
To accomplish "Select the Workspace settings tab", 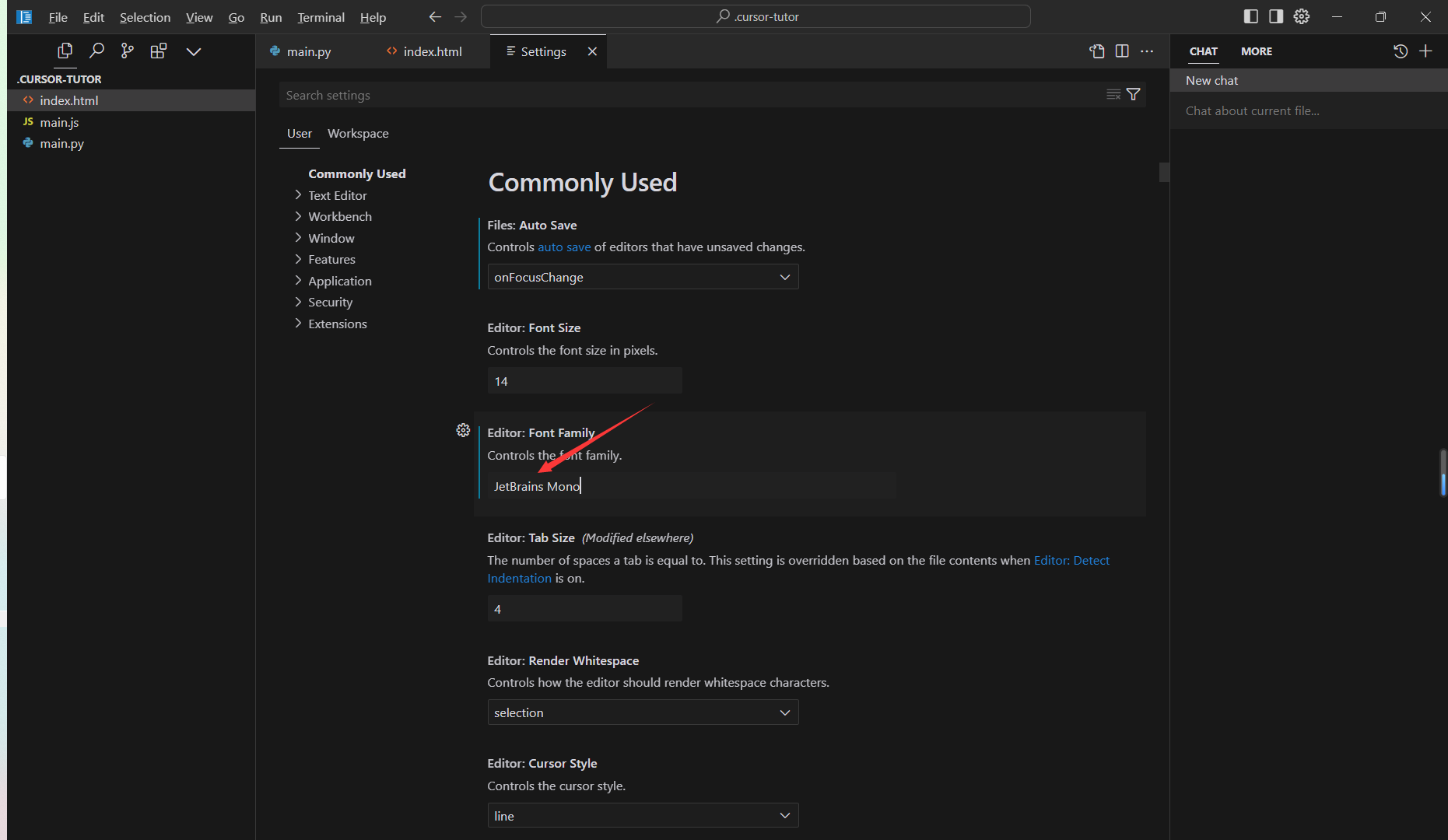I will point(358,134).
